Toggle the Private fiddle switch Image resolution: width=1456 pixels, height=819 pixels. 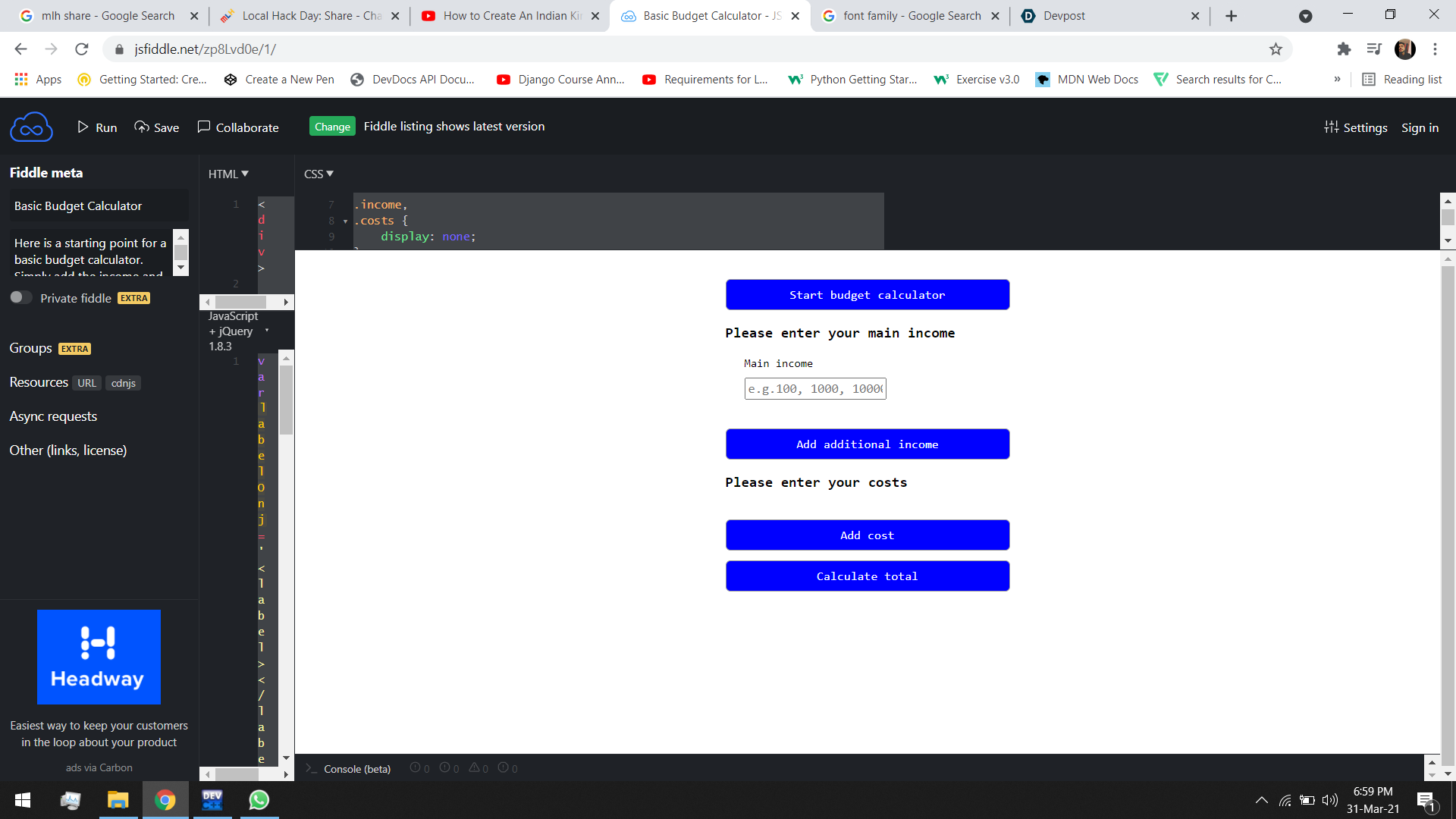20,297
